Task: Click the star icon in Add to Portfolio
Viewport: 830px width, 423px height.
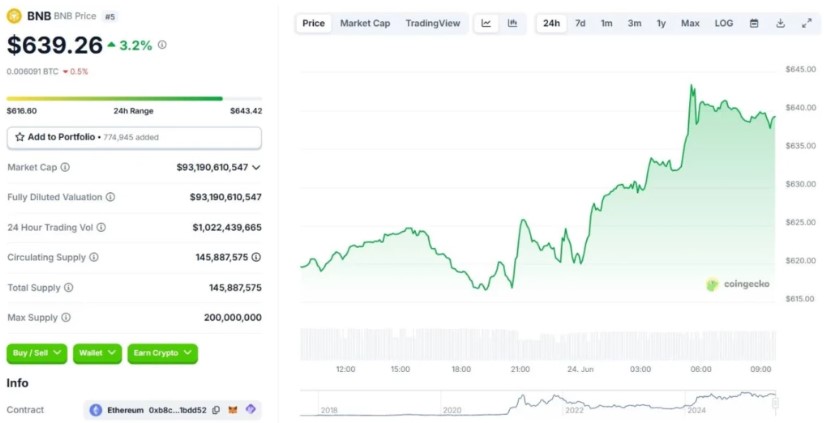Action: coord(20,137)
